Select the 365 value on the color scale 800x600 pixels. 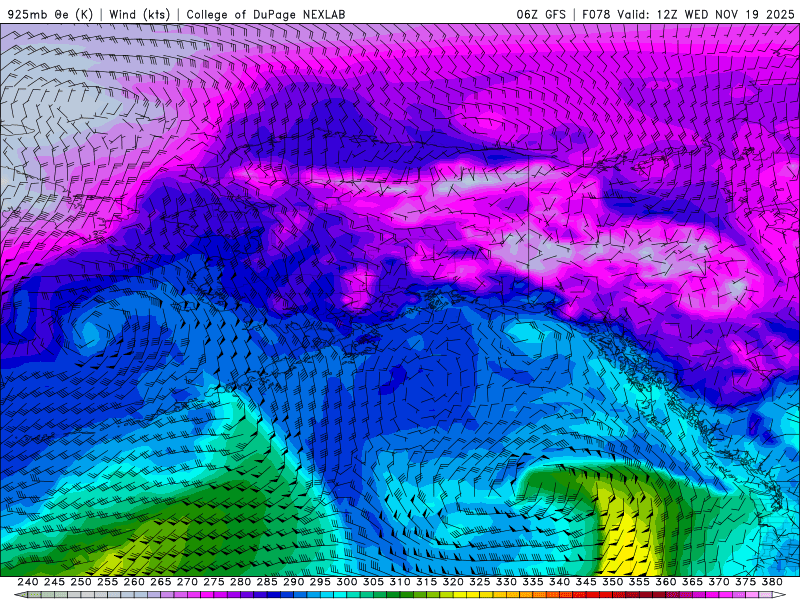[x=692, y=582]
